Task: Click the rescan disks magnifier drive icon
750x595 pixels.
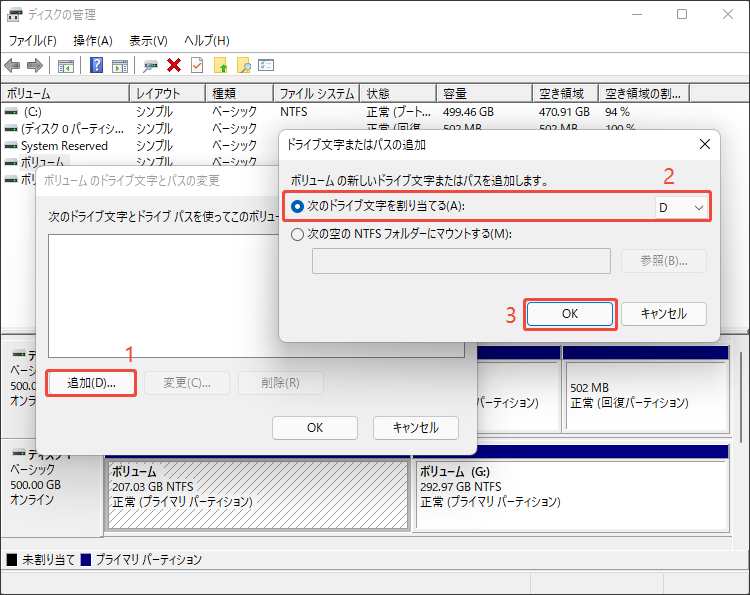Action: (150, 66)
